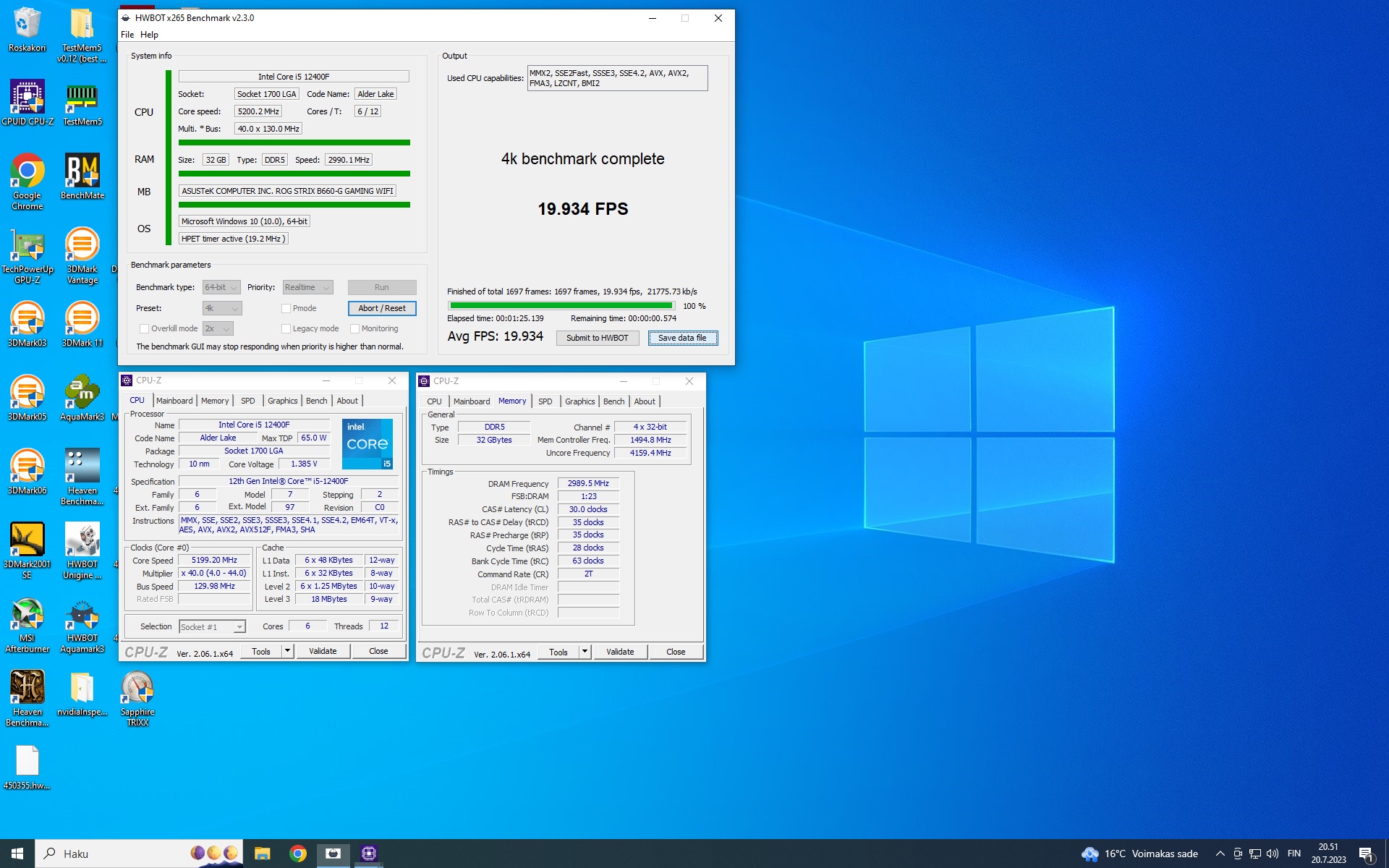Click the Run button in benchmark parameters
Screen dimensions: 1389x868
(x=382, y=287)
